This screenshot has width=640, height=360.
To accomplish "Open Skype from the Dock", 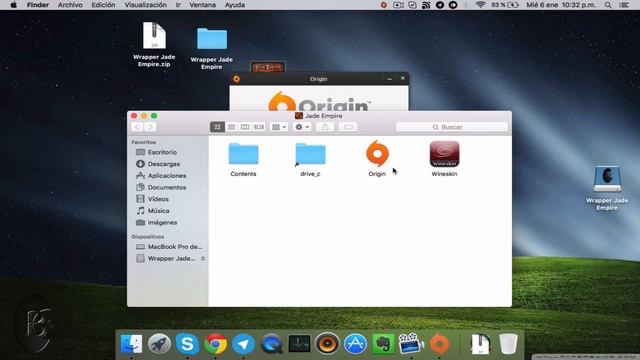I will tap(187, 344).
